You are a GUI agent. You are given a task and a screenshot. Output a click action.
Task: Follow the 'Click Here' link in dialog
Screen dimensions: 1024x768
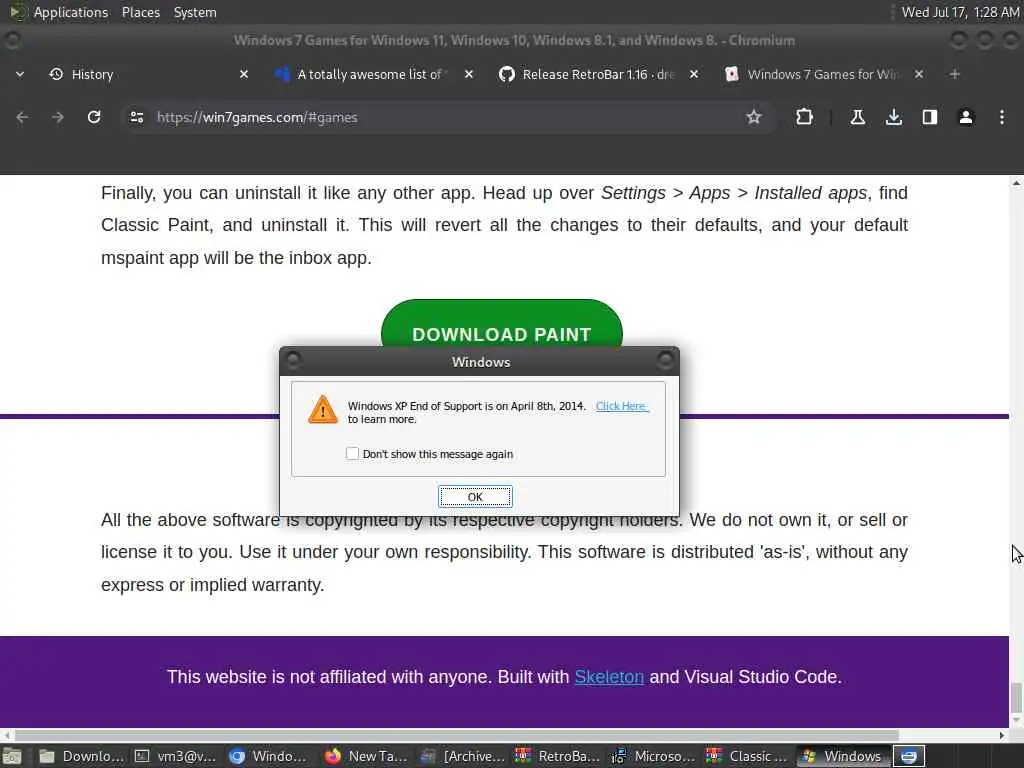[621, 406]
